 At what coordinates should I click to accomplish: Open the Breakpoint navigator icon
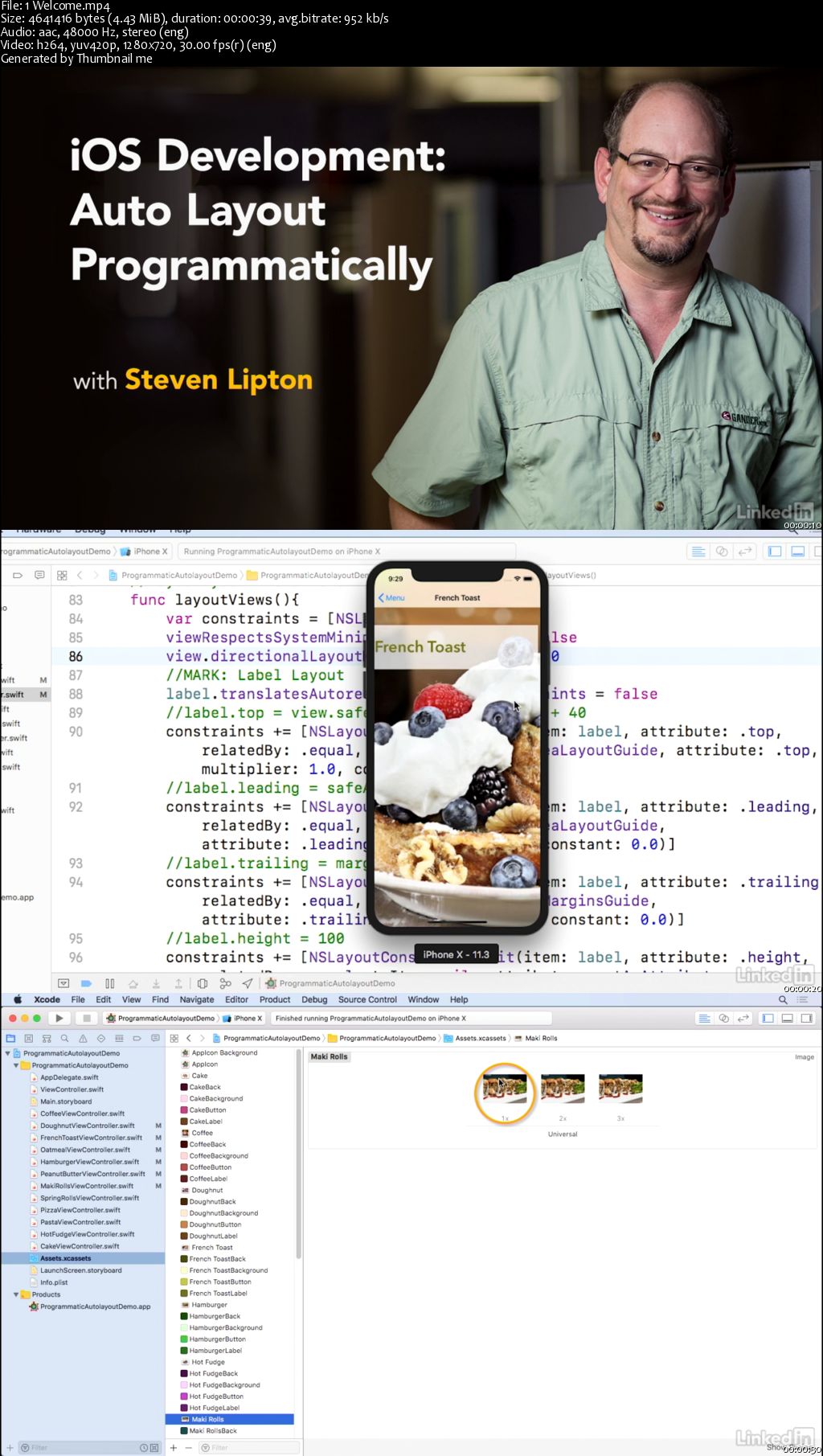click(x=137, y=1038)
